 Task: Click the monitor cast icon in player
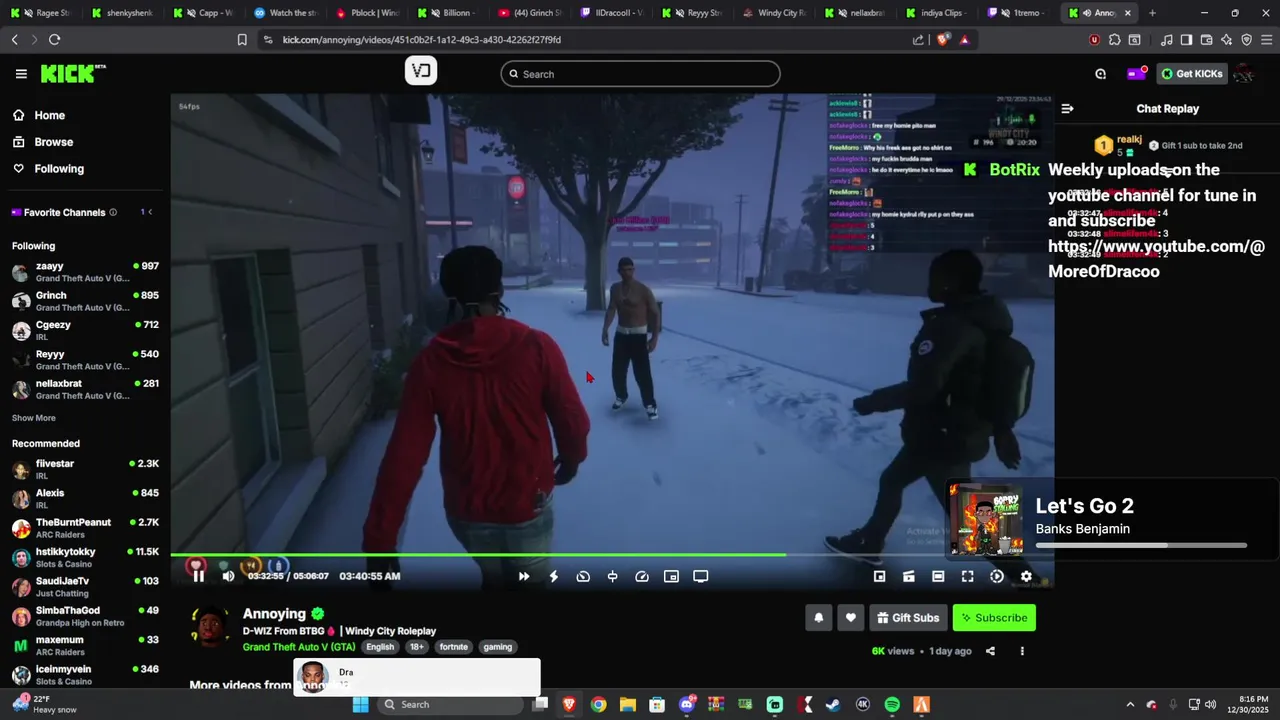coord(701,576)
